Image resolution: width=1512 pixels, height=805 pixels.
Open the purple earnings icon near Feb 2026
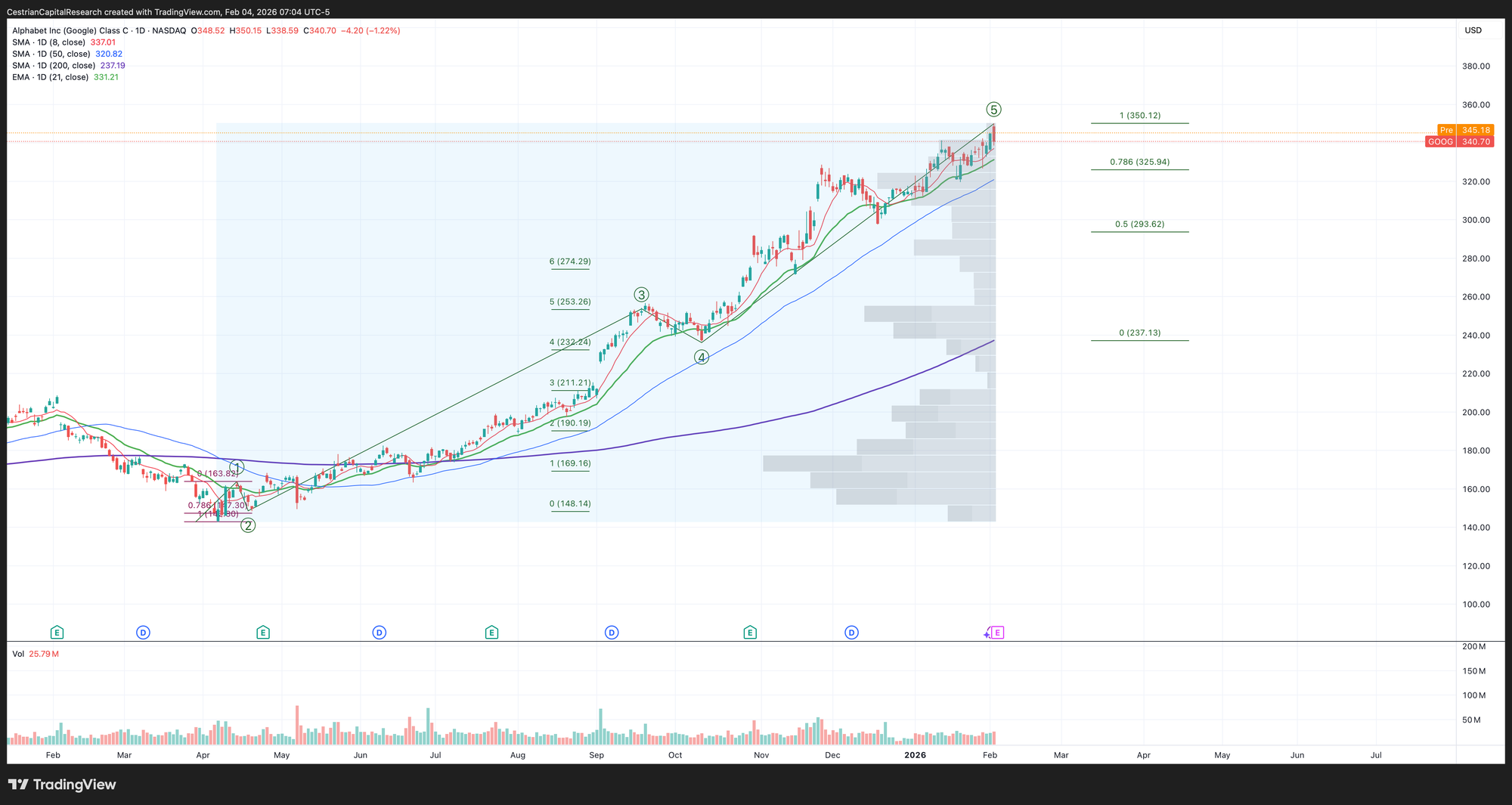[997, 633]
